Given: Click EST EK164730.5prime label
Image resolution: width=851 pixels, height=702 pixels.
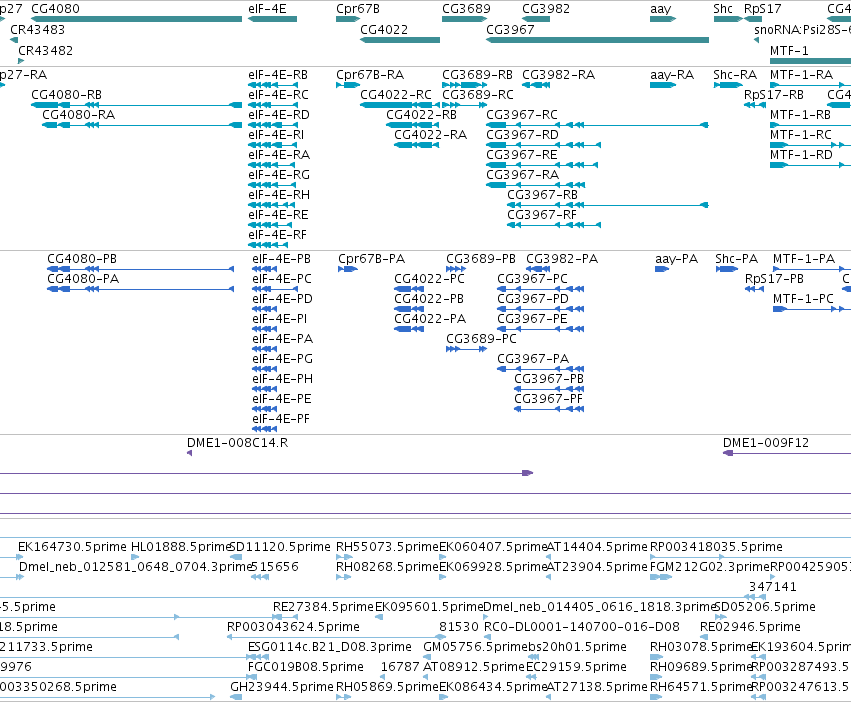Looking at the screenshot, I should click(x=72, y=546).
